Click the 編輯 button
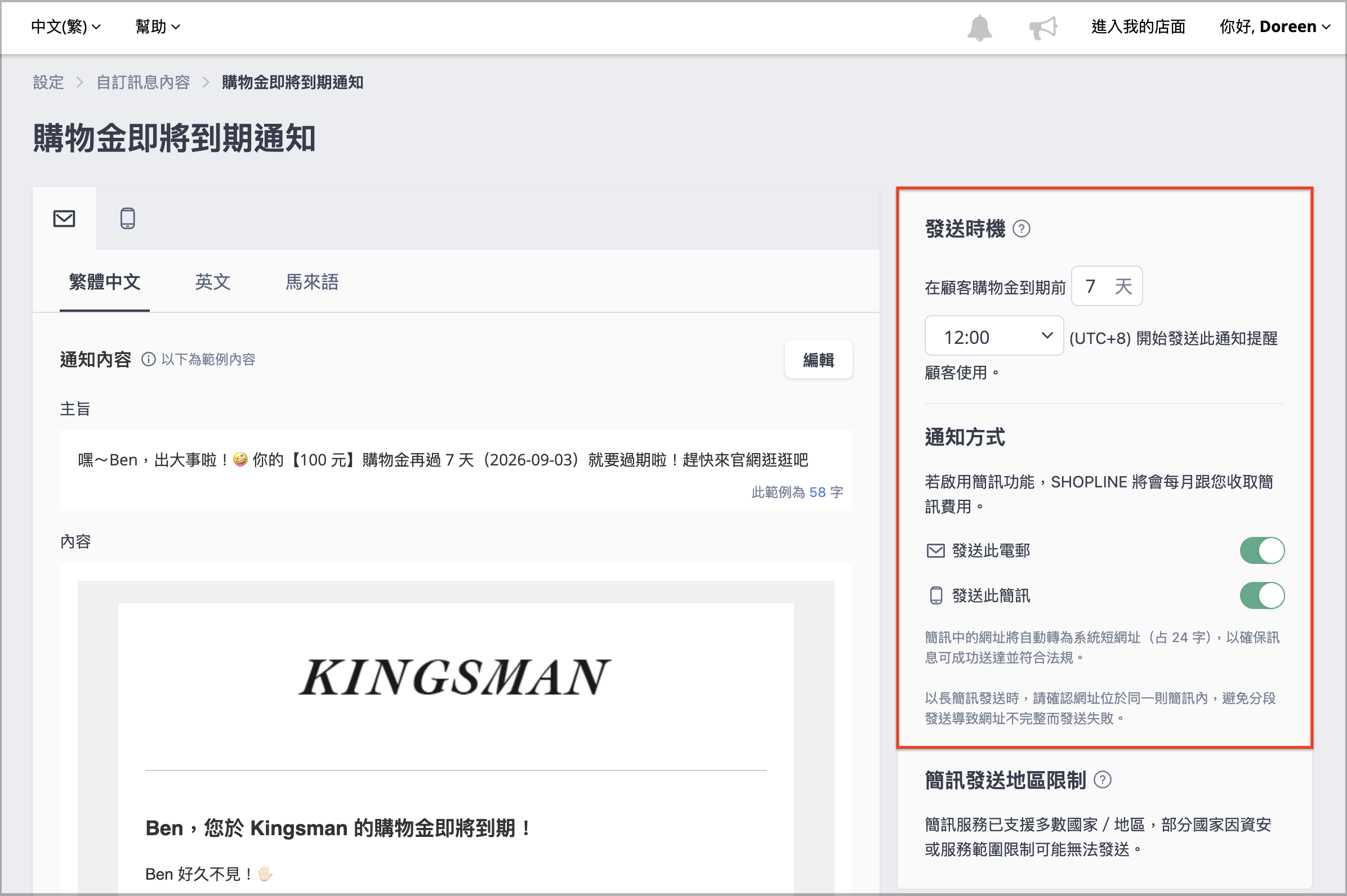The width and height of the screenshot is (1347, 896). 818,360
